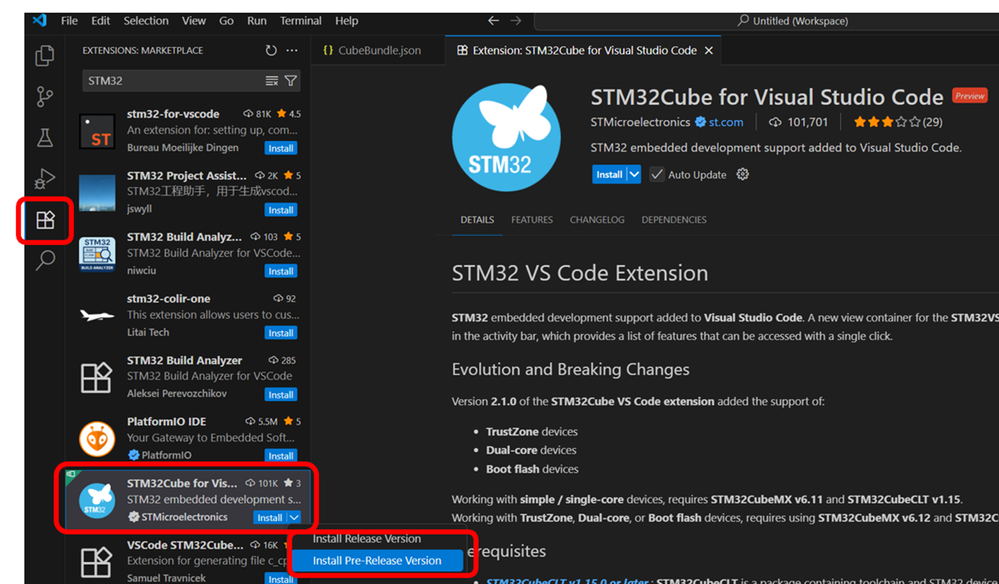Open the Search magnifier view
999x584 pixels.
pos(45,260)
